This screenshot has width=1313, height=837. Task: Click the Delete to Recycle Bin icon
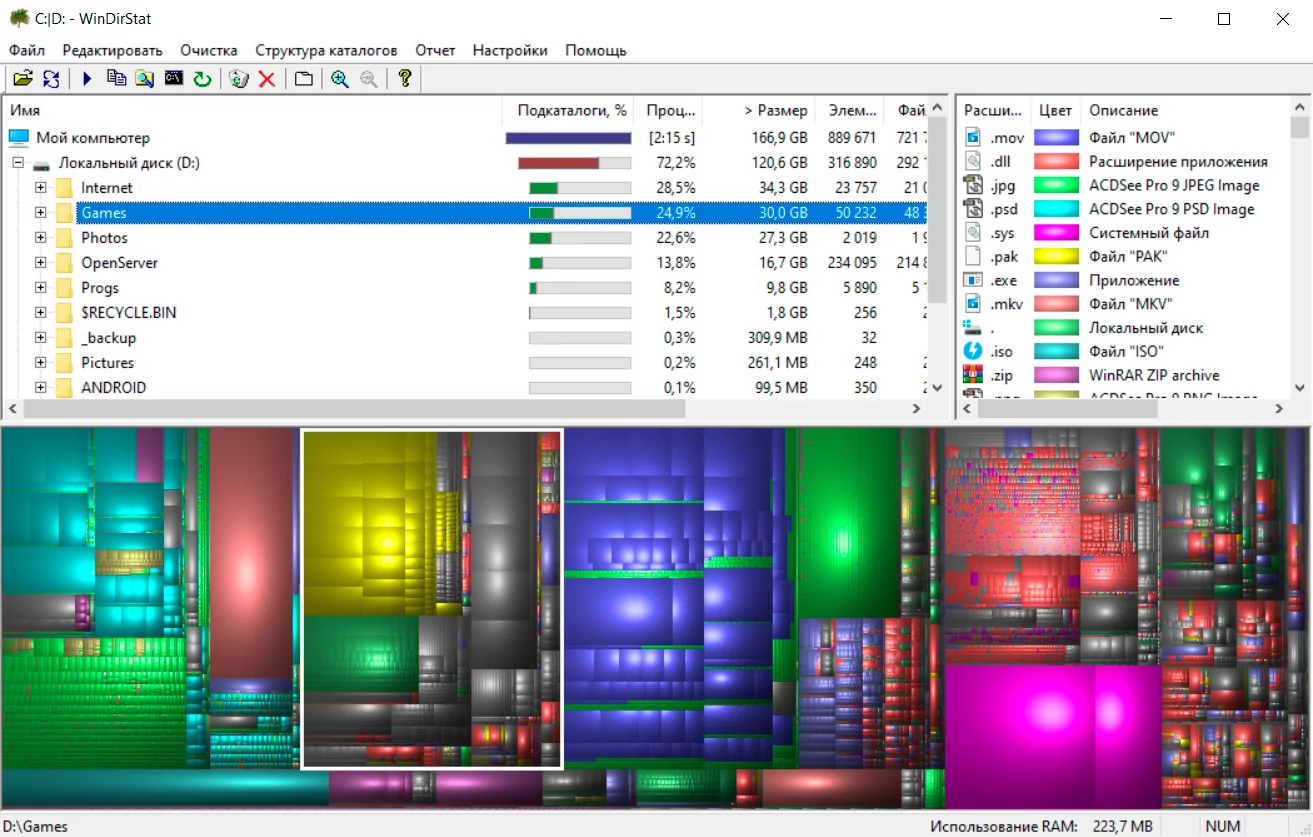238,78
